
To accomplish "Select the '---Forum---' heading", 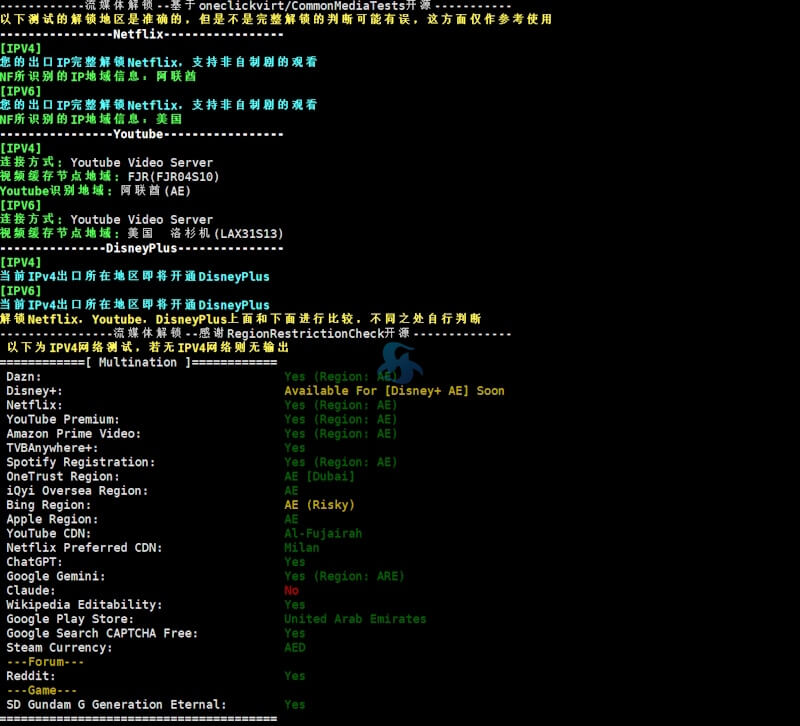I will pos(45,662).
